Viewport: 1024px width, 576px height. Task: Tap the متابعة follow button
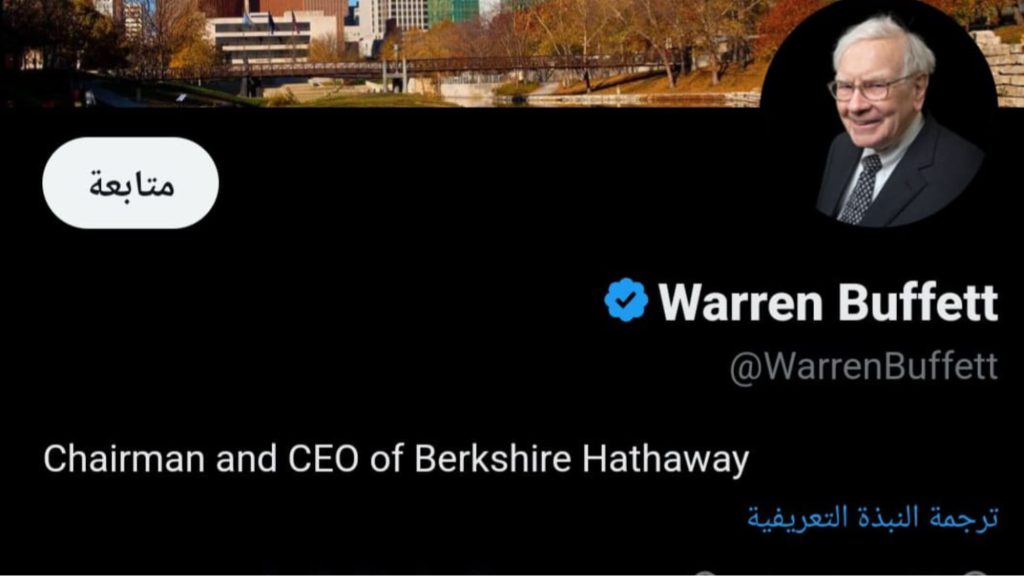tap(131, 183)
